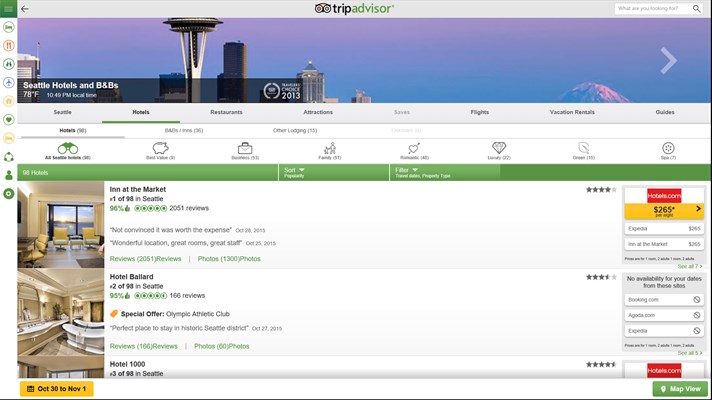Open the flights airplane sidebar icon
The image size is (712, 400).
tap(9, 83)
